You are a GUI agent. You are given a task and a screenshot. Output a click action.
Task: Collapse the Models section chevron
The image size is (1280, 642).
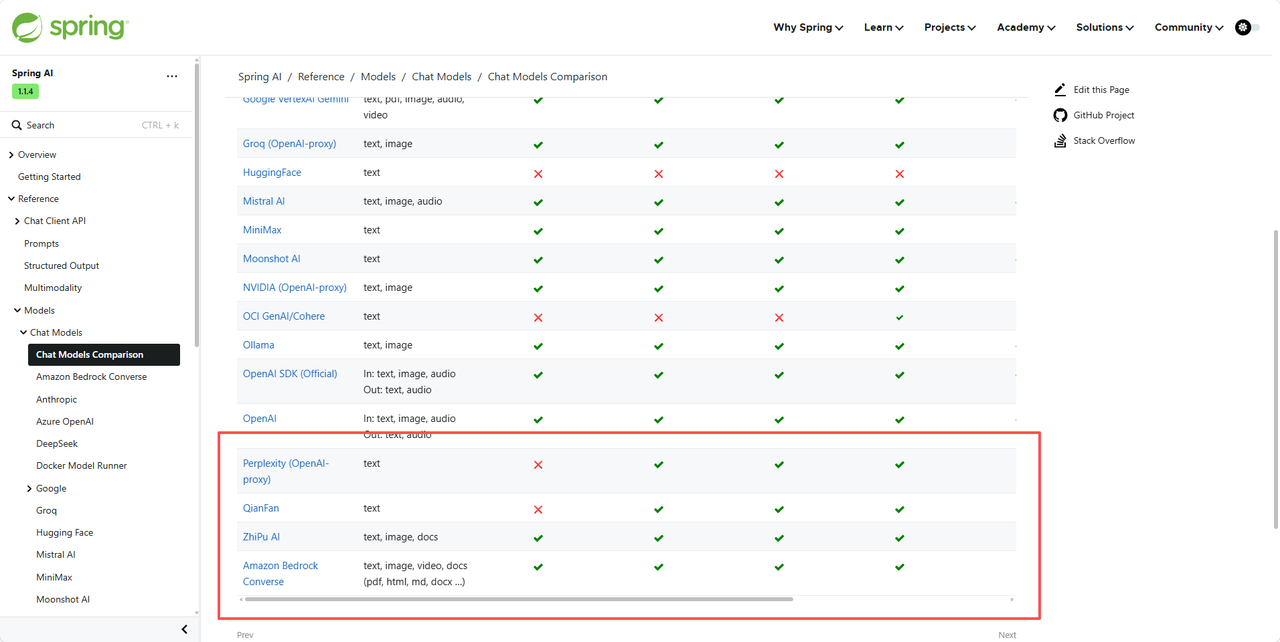17,311
